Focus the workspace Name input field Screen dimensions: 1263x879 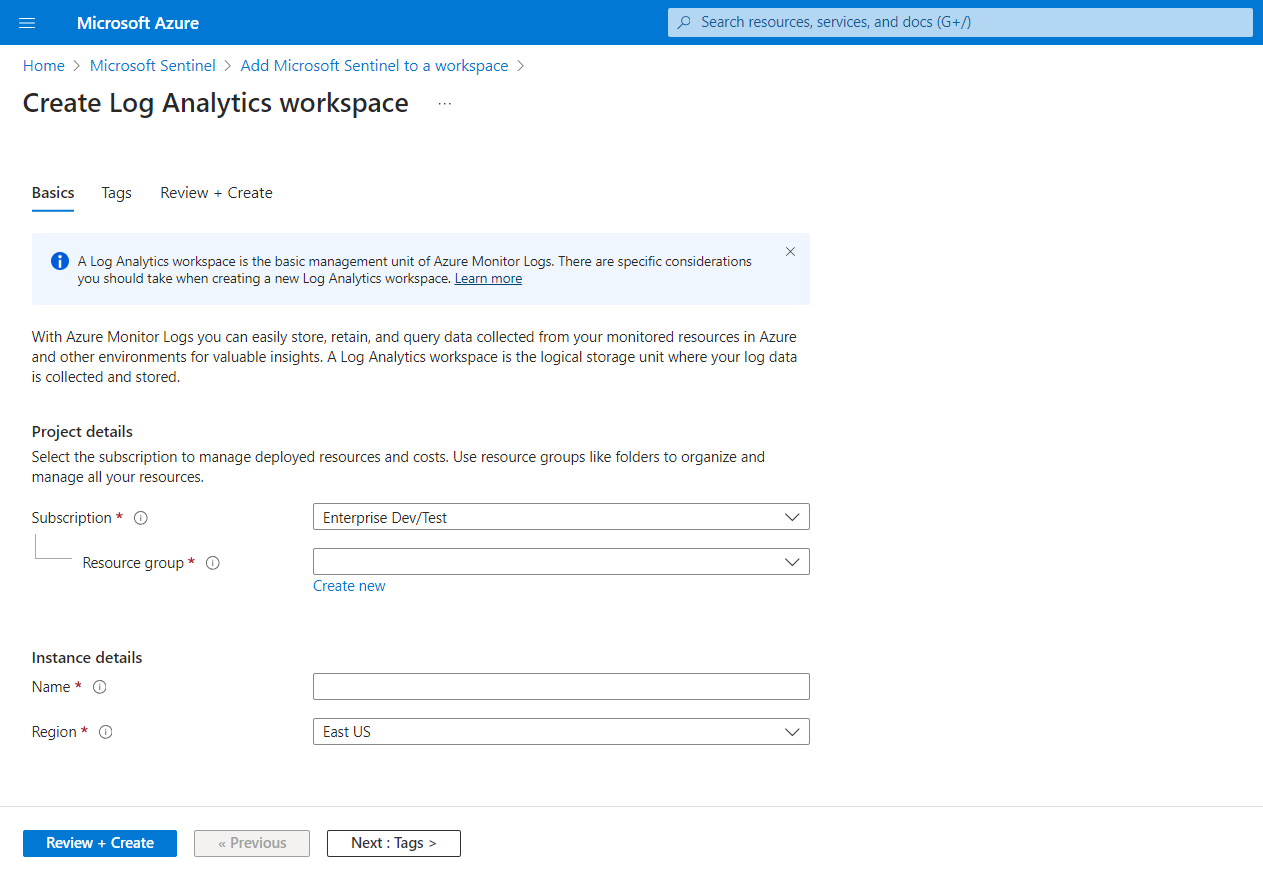point(561,687)
